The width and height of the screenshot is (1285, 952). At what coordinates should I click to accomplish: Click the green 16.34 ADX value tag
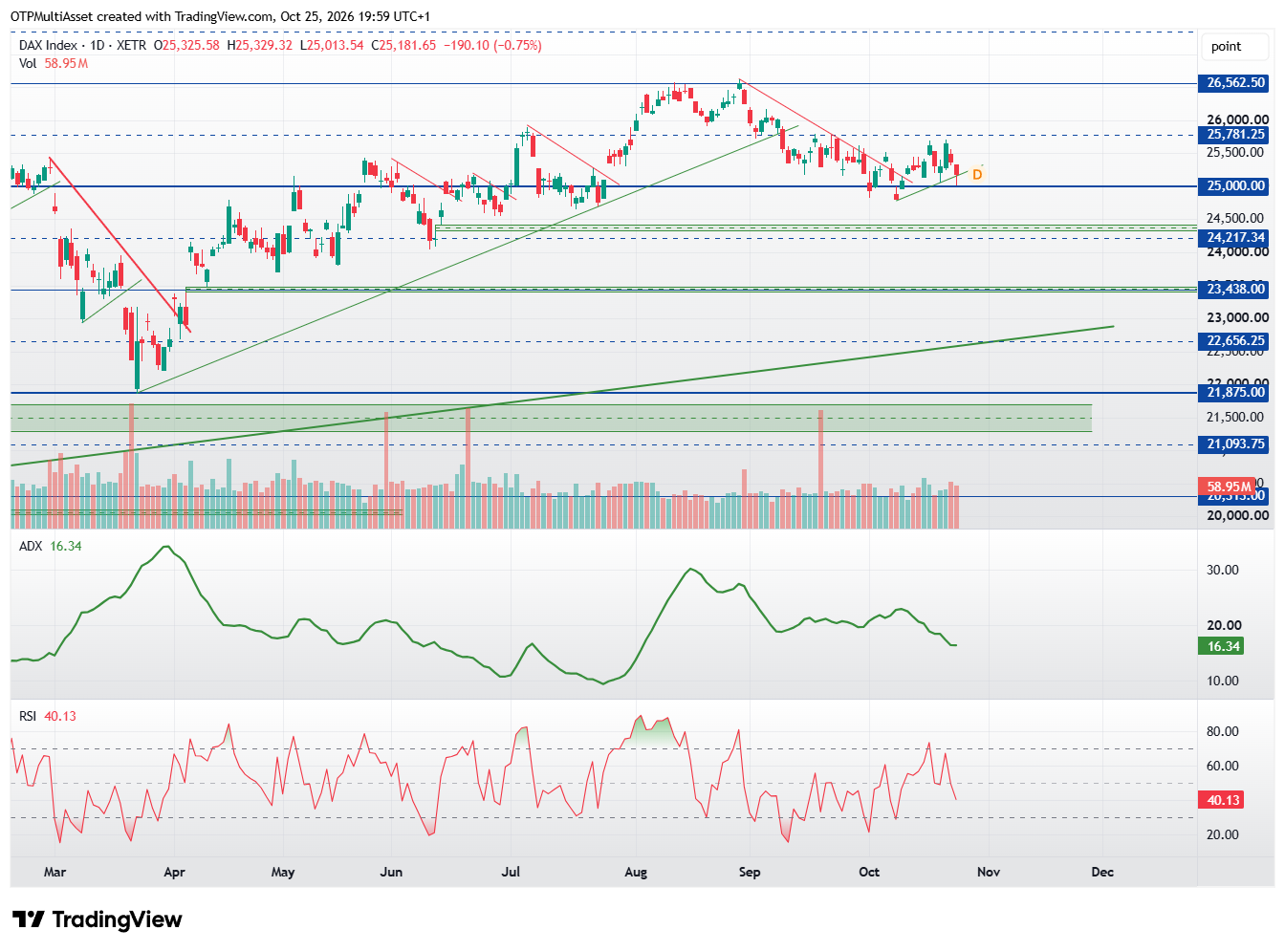(x=1223, y=647)
